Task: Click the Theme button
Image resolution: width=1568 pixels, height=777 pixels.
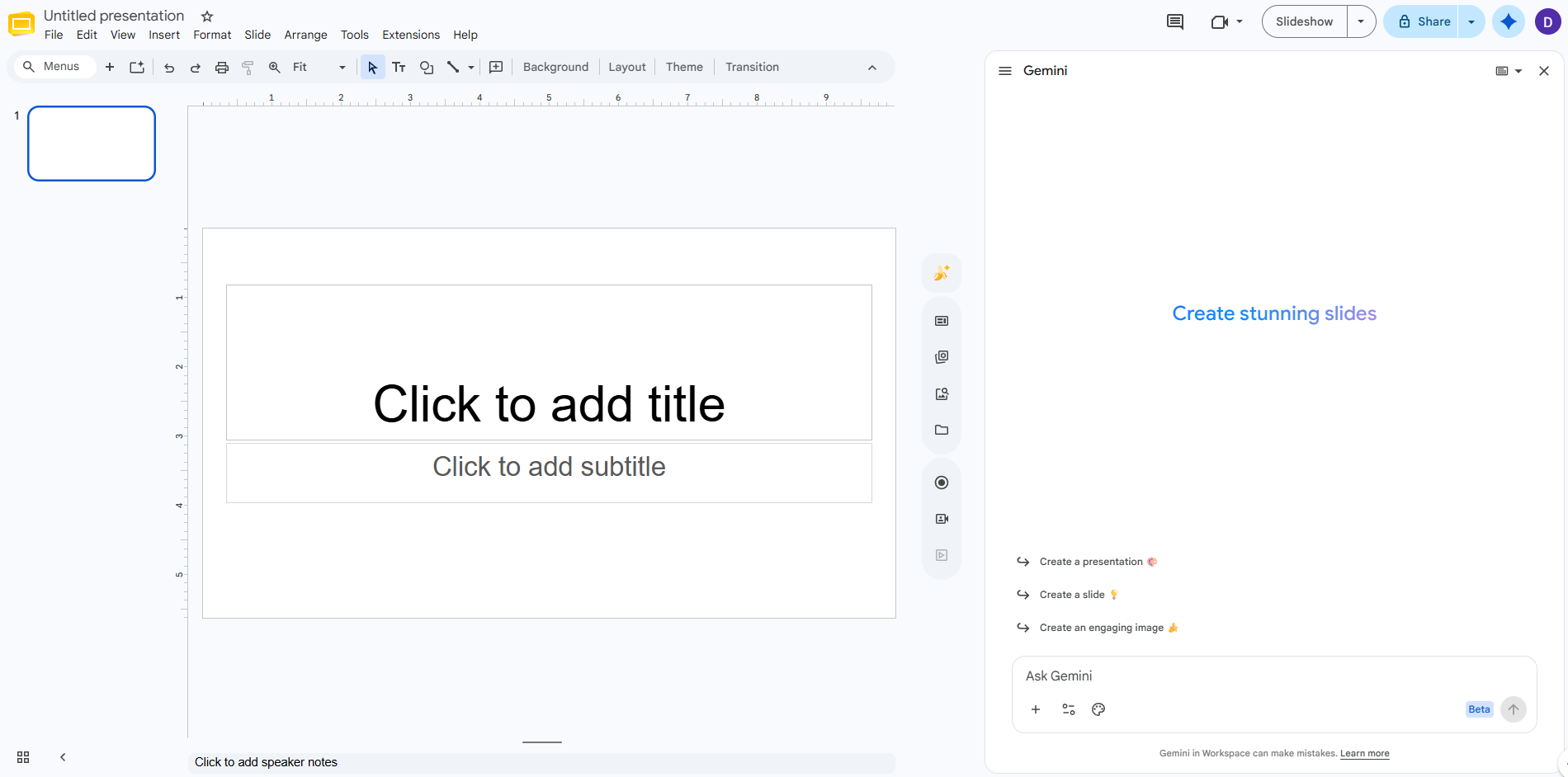Action: click(685, 68)
